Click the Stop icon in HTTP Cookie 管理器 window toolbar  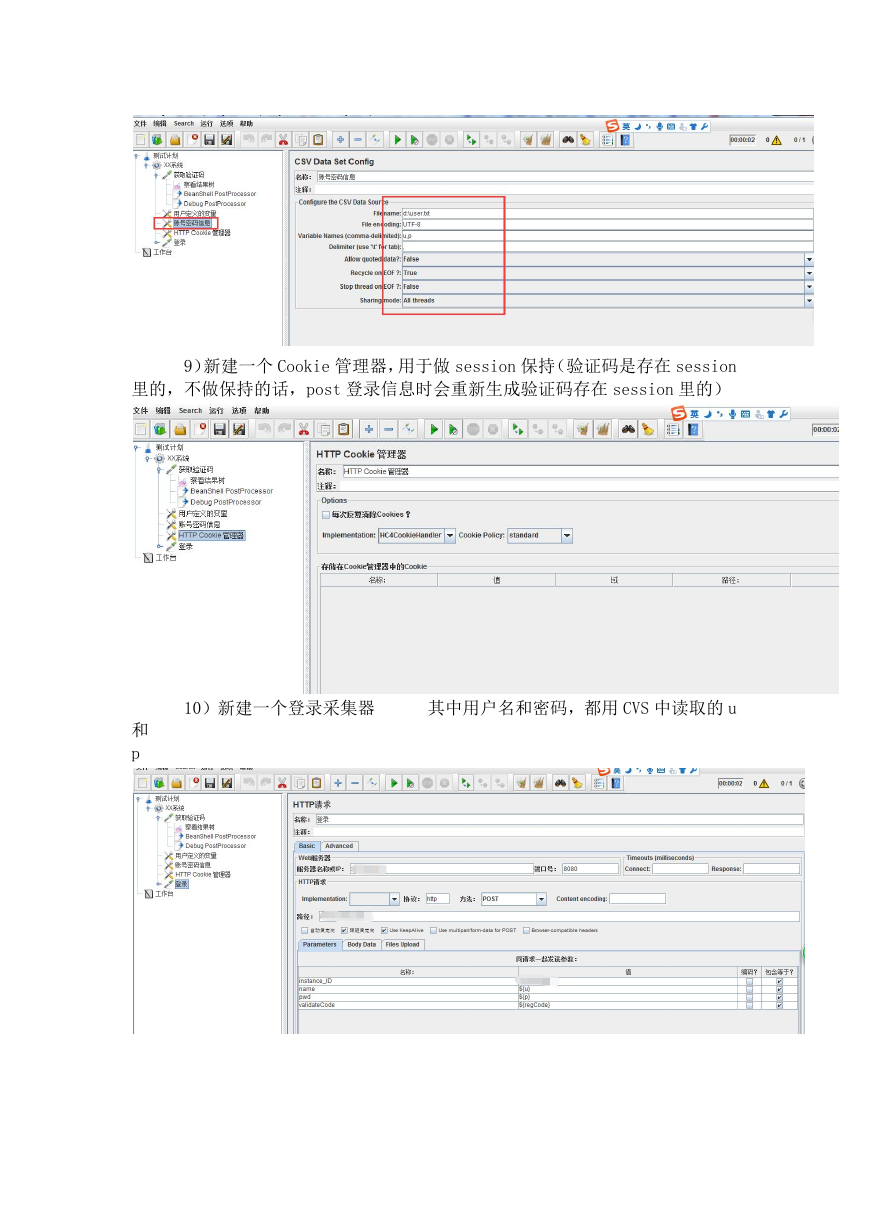[473, 429]
